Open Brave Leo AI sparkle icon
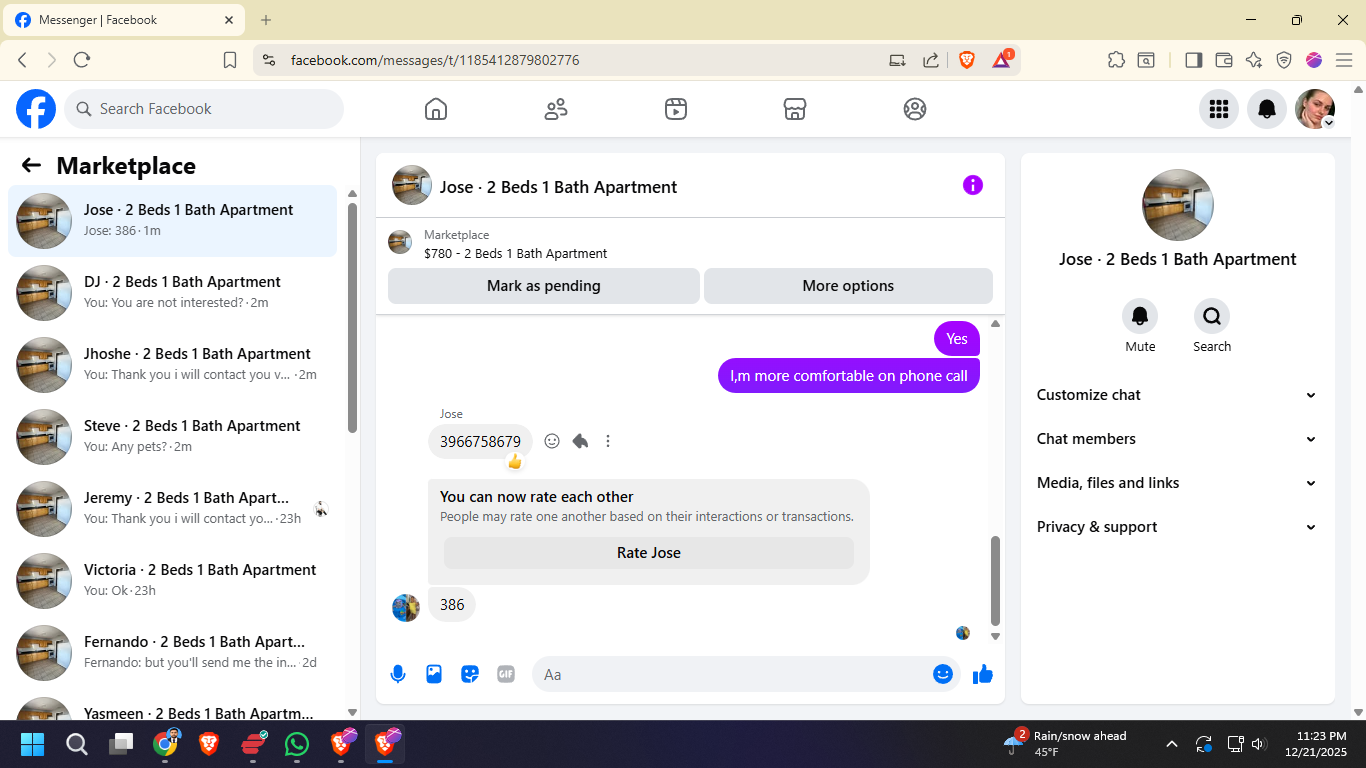The height and width of the screenshot is (768, 1366). pos(1254,60)
